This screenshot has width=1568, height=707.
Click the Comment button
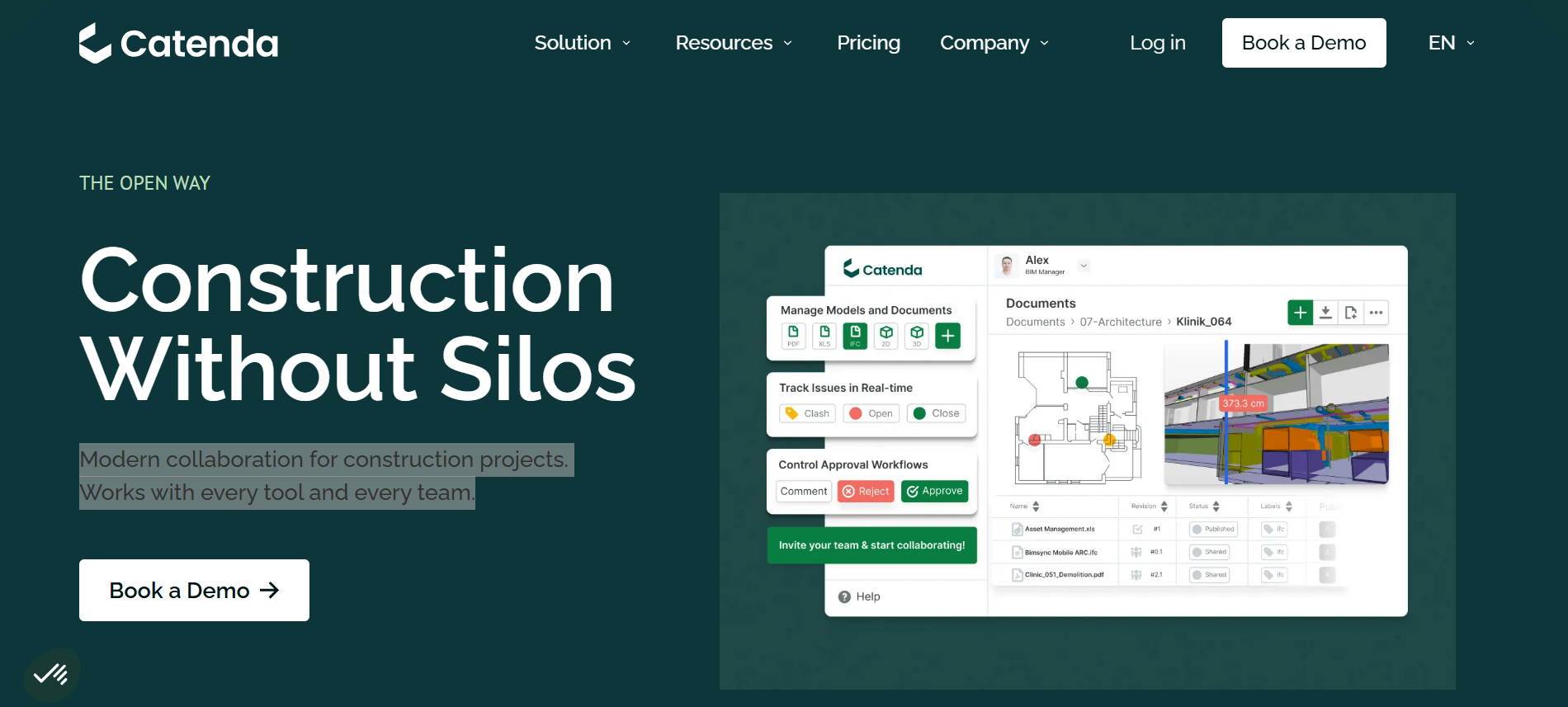coord(804,492)
